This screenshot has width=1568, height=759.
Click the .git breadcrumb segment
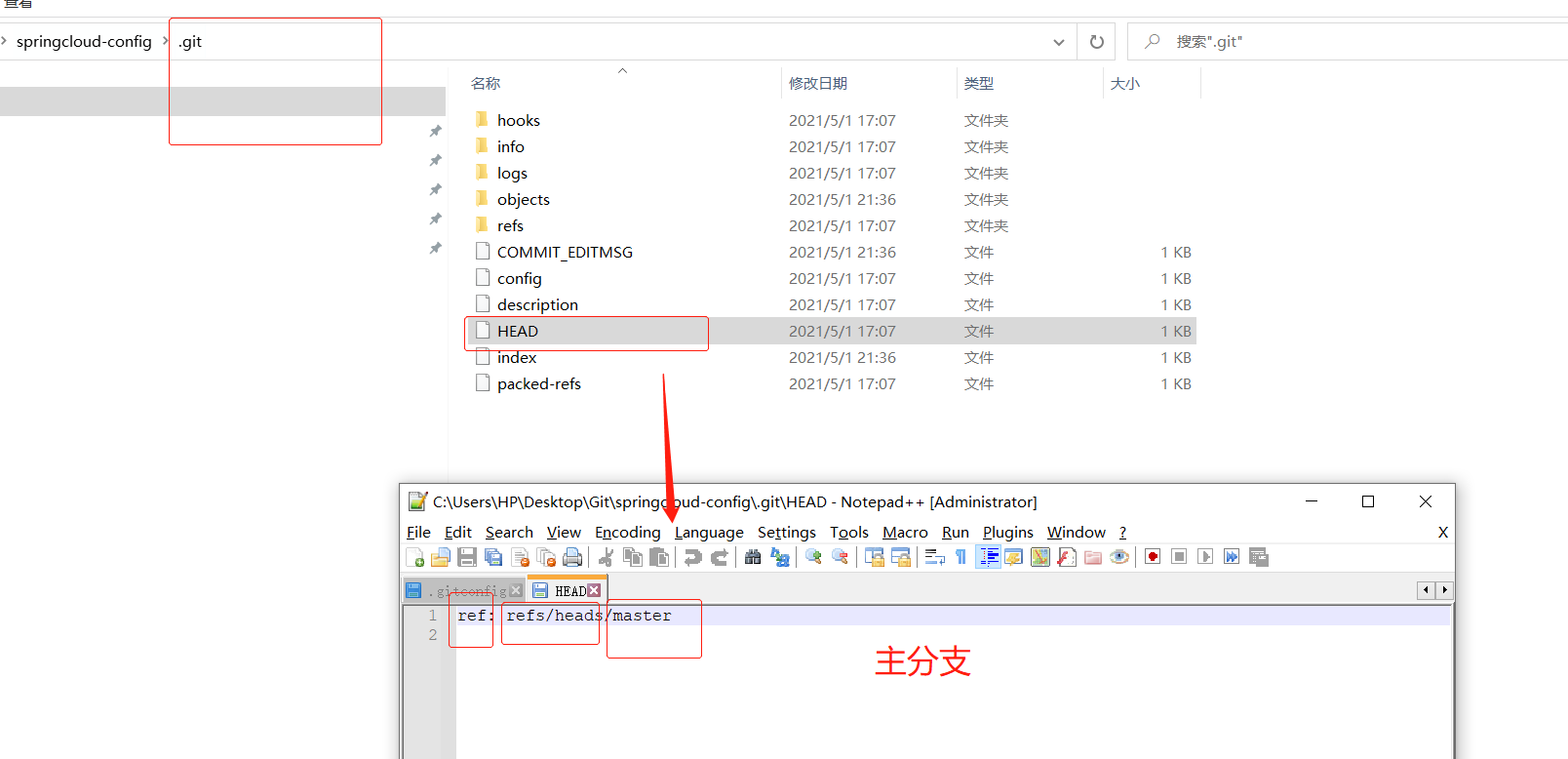click(190, 41)
